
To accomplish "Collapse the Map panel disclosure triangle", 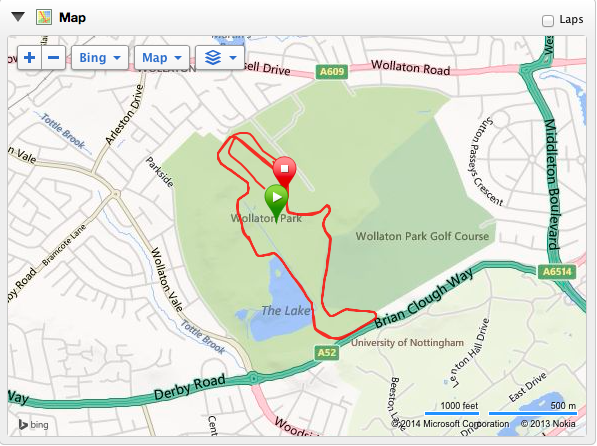I will pos(18,17).
